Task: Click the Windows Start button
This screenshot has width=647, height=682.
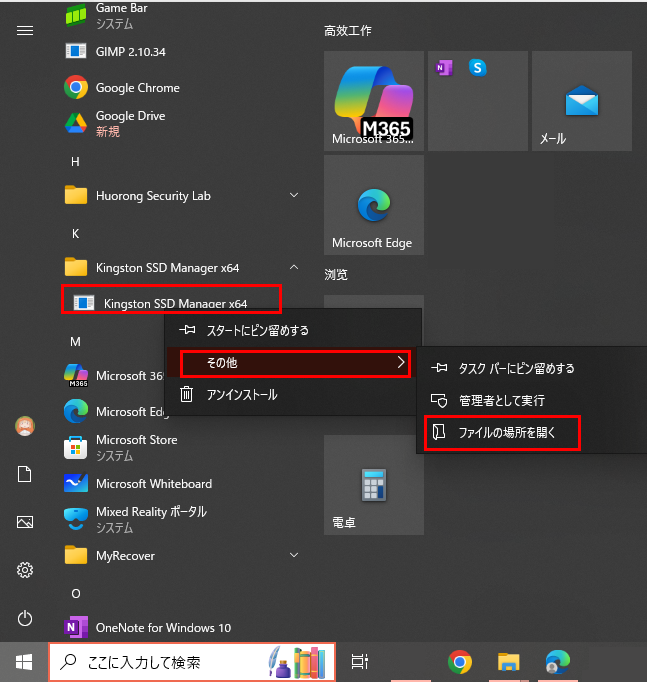Action: coord(24,662)
